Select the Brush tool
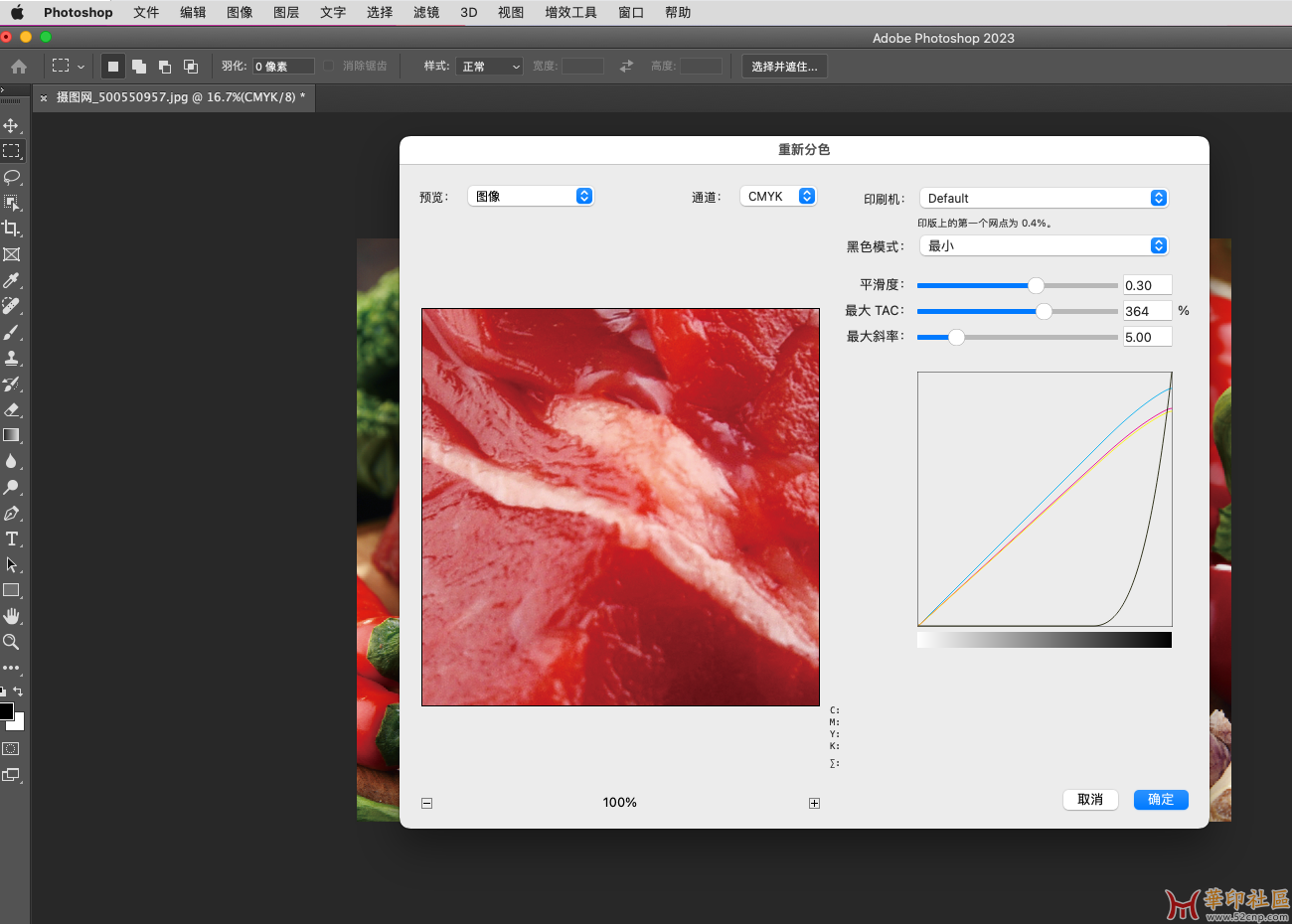1292x924 pixels. tap(11, 332)
